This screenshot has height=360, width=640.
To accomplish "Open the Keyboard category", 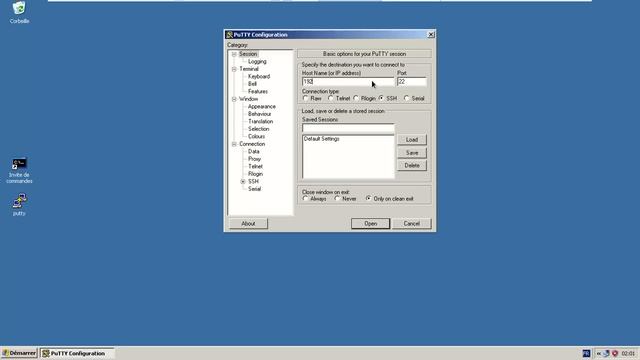I will click(x=259, y=76).
